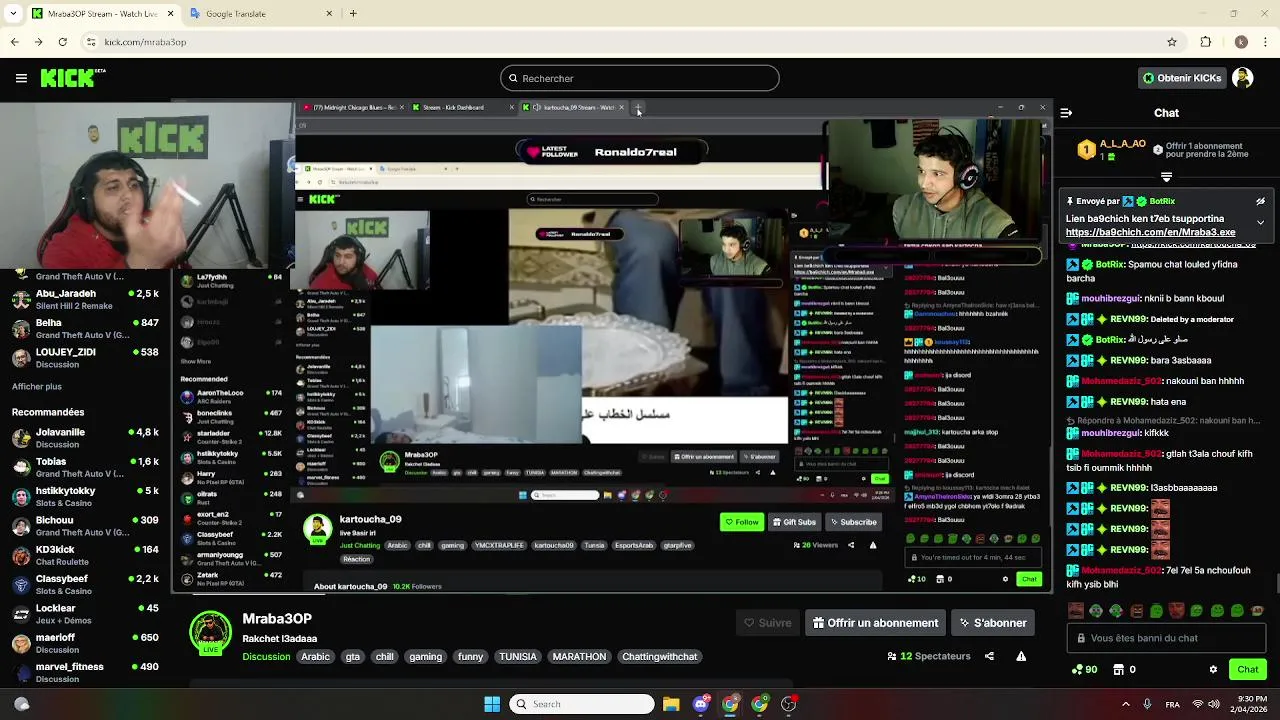
Task: Open the channel points 90 balance
Action: (1084, 669)
